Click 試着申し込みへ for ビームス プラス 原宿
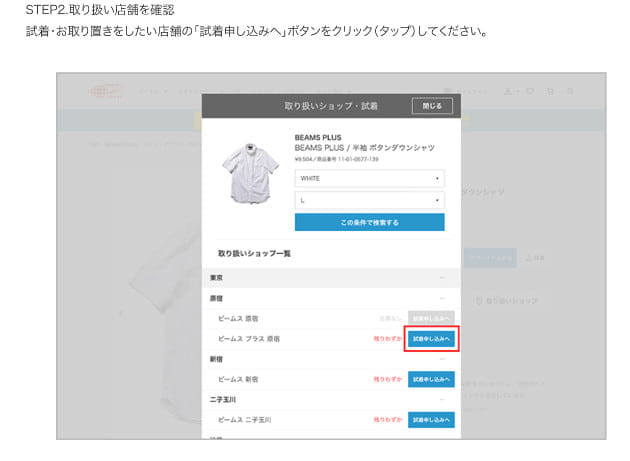Viewport: 630px width, 461px height. point(431,339)
